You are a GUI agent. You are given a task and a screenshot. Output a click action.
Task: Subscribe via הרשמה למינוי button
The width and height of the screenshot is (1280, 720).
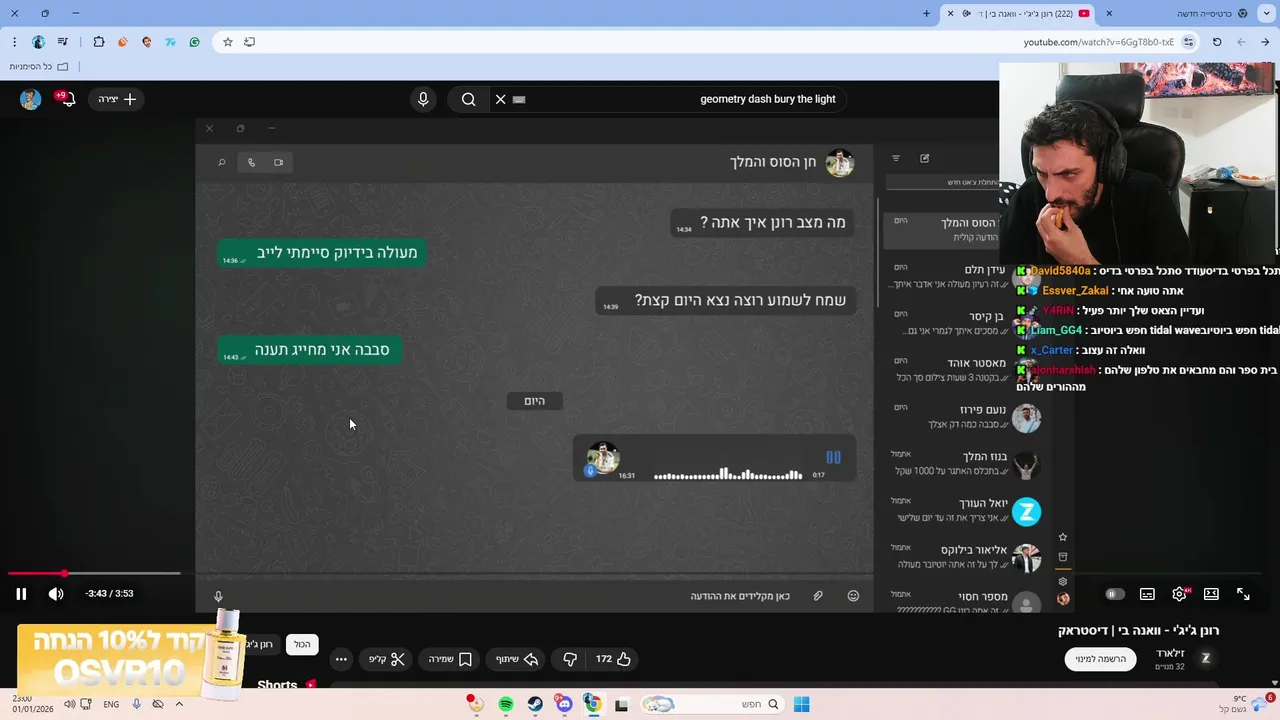click(1101, 659)
